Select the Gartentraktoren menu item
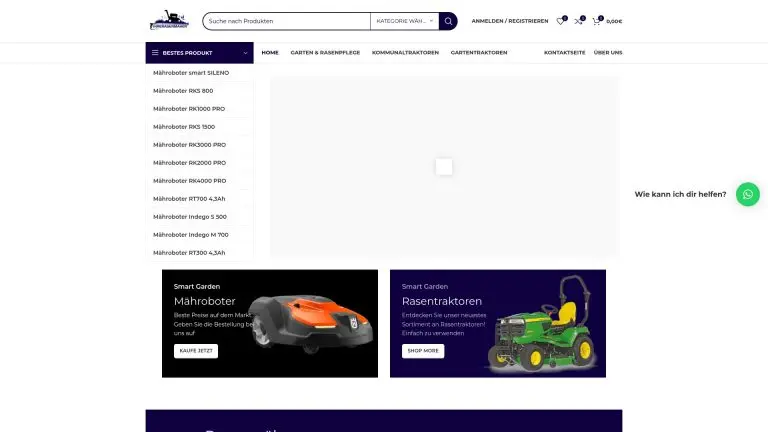The width and height of the screenshot is (768, 432). (479, 52)
